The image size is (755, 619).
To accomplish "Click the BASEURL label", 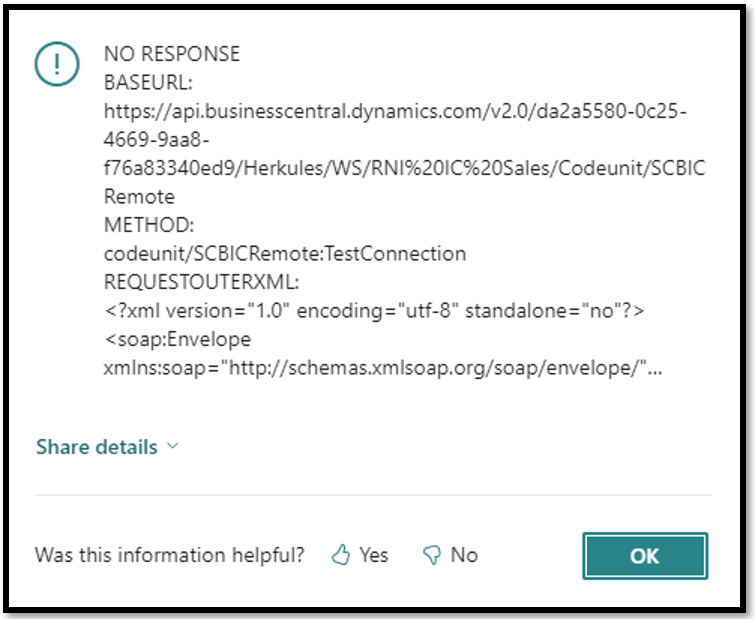I will point(148,82).
